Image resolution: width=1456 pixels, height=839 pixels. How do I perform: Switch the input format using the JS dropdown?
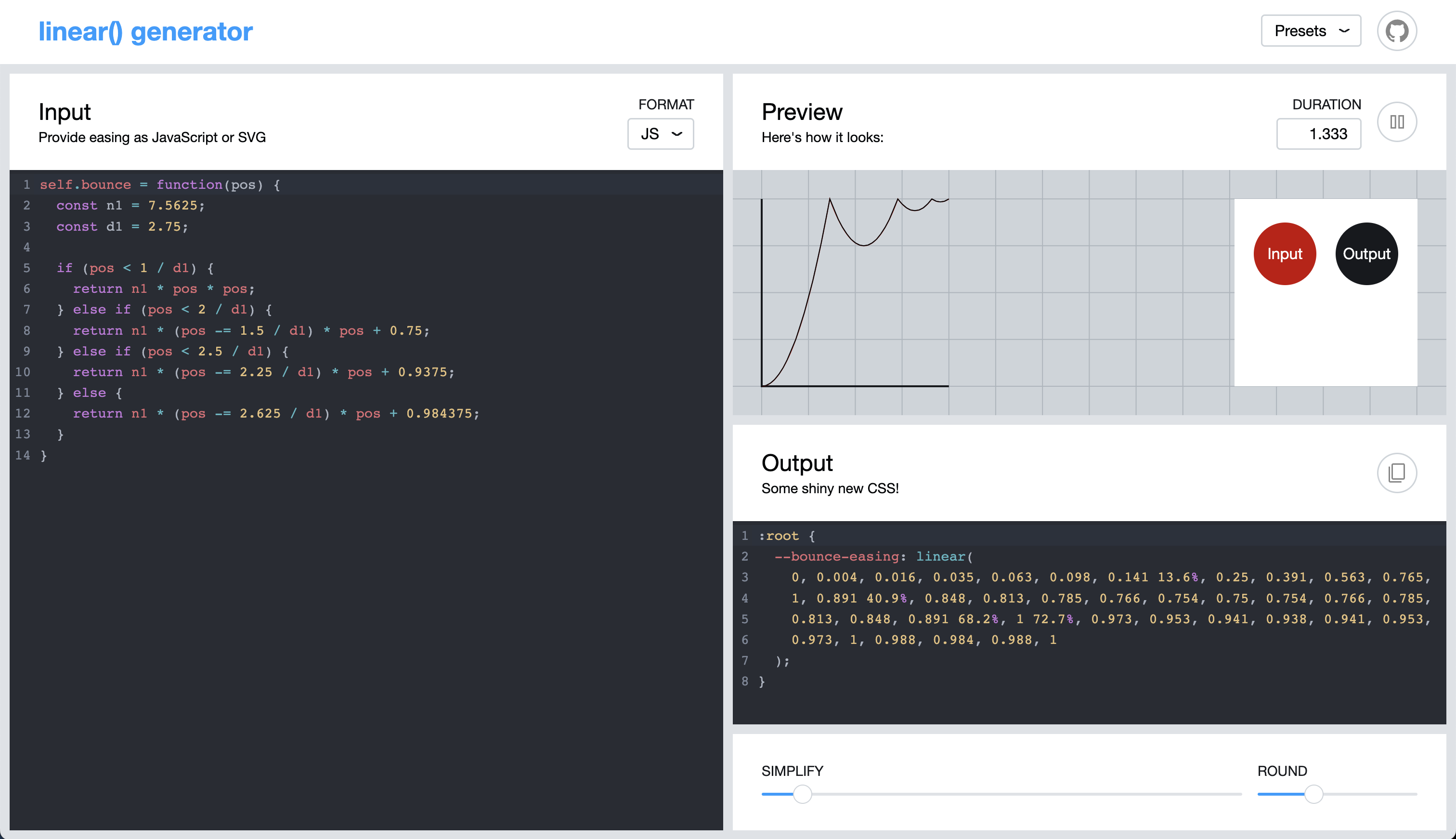660,133
